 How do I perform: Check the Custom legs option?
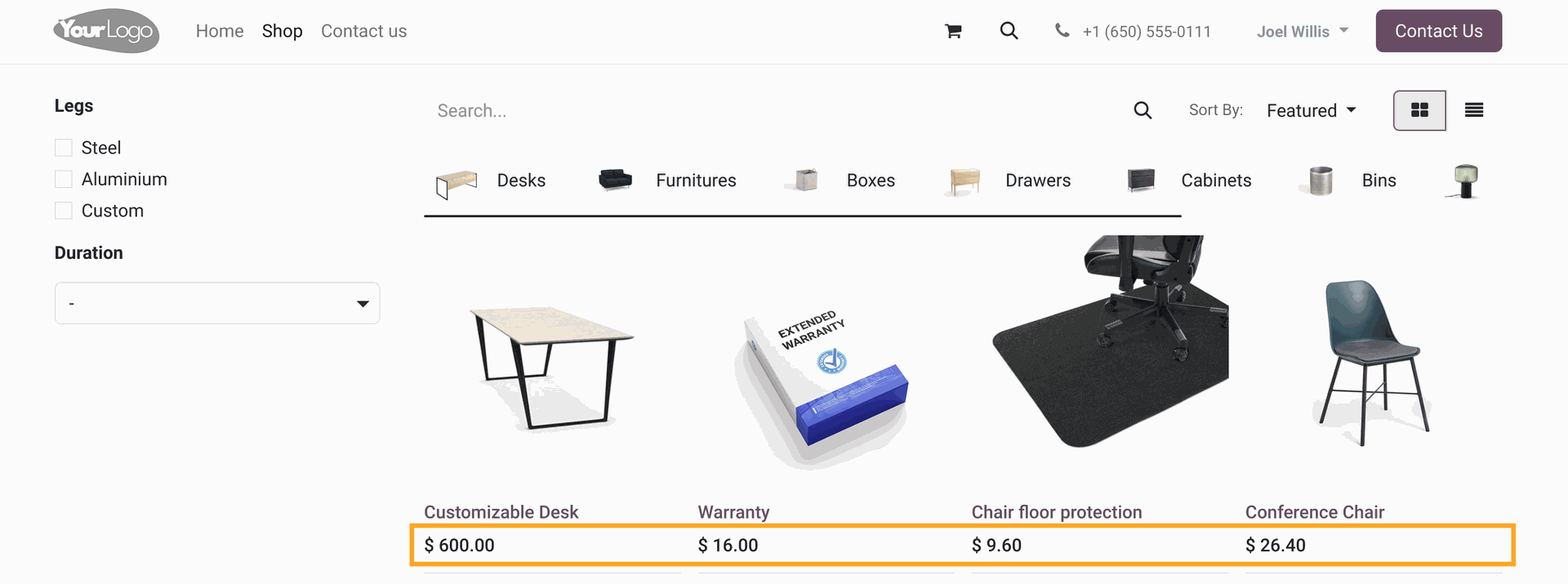64,211
